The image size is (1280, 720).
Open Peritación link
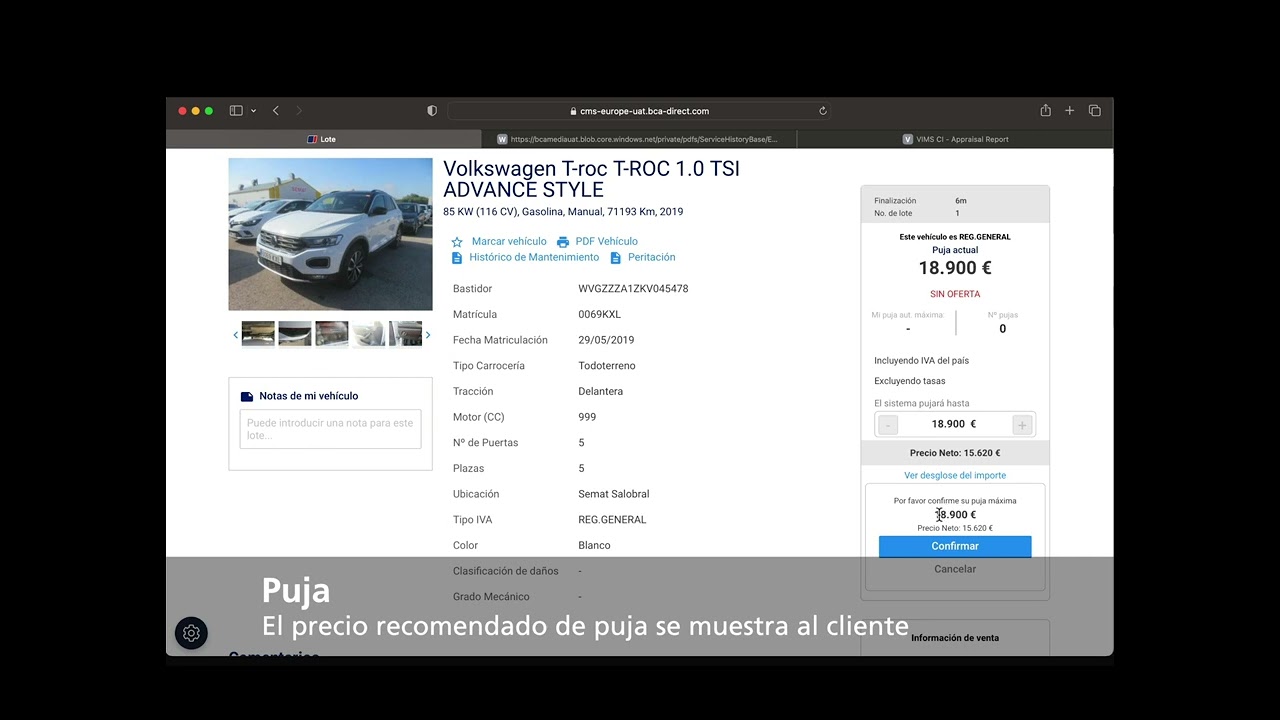[x=652, y=257]
